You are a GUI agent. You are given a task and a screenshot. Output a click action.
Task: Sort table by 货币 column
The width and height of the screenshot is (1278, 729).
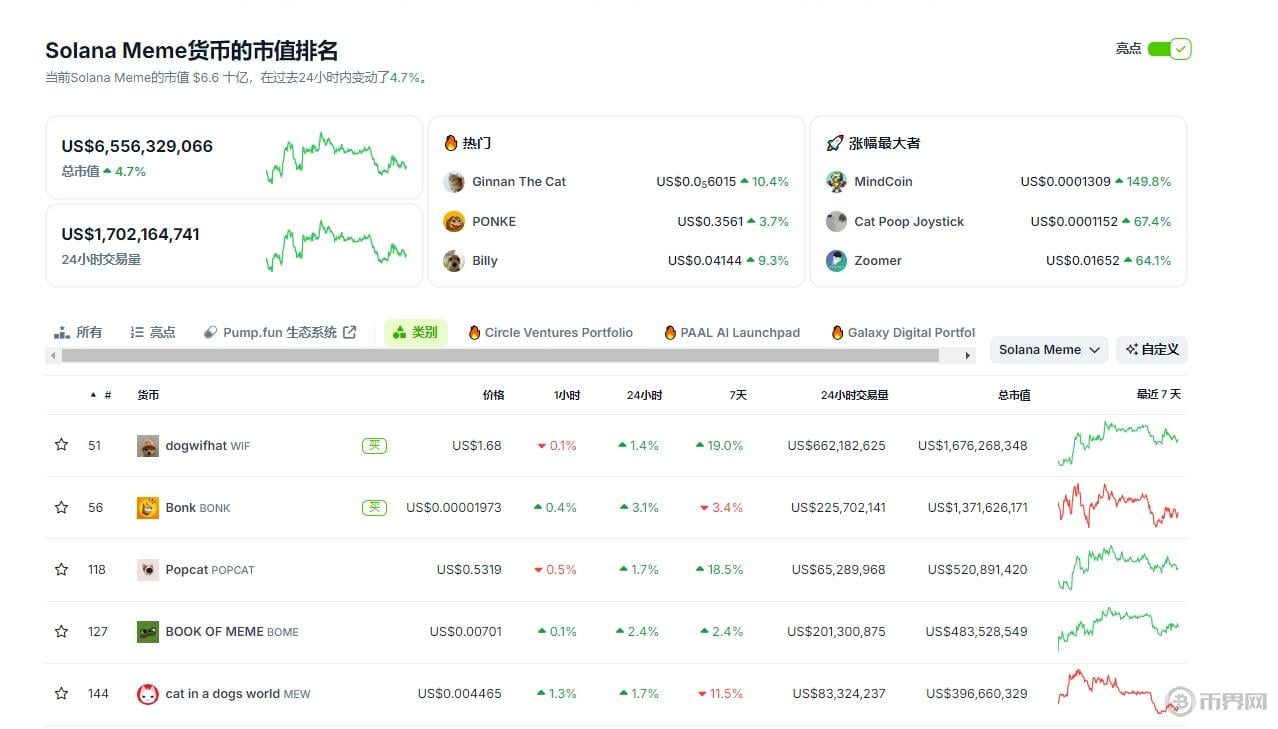point(148,395)
